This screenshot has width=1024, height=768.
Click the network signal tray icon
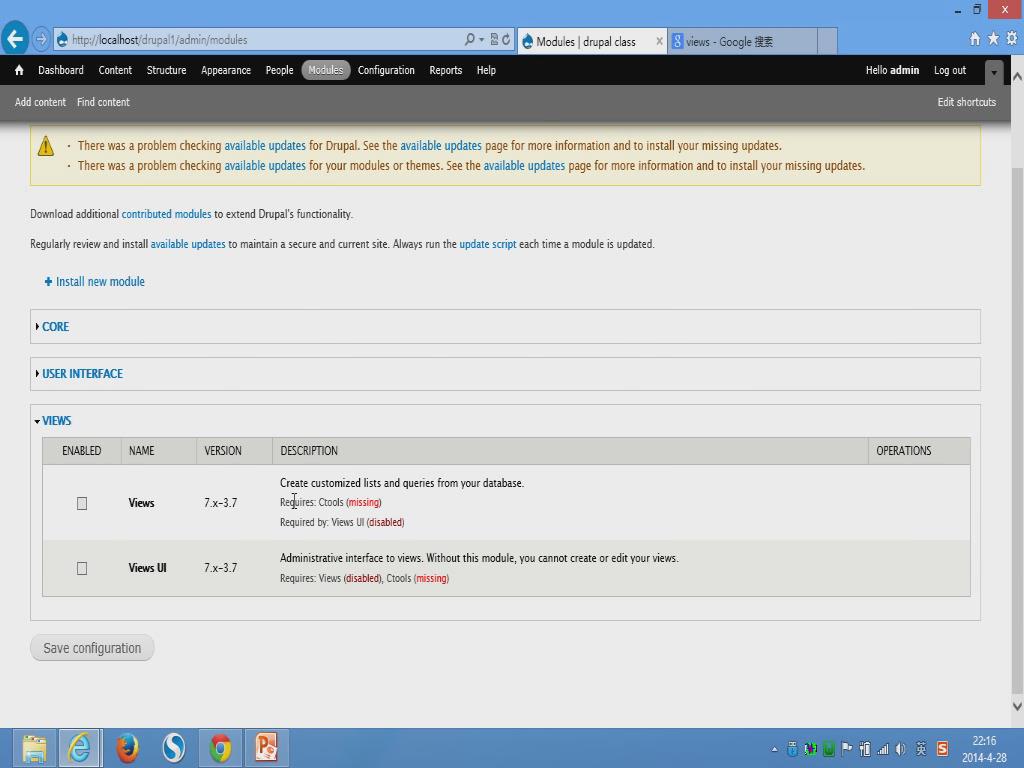point(883,750)
